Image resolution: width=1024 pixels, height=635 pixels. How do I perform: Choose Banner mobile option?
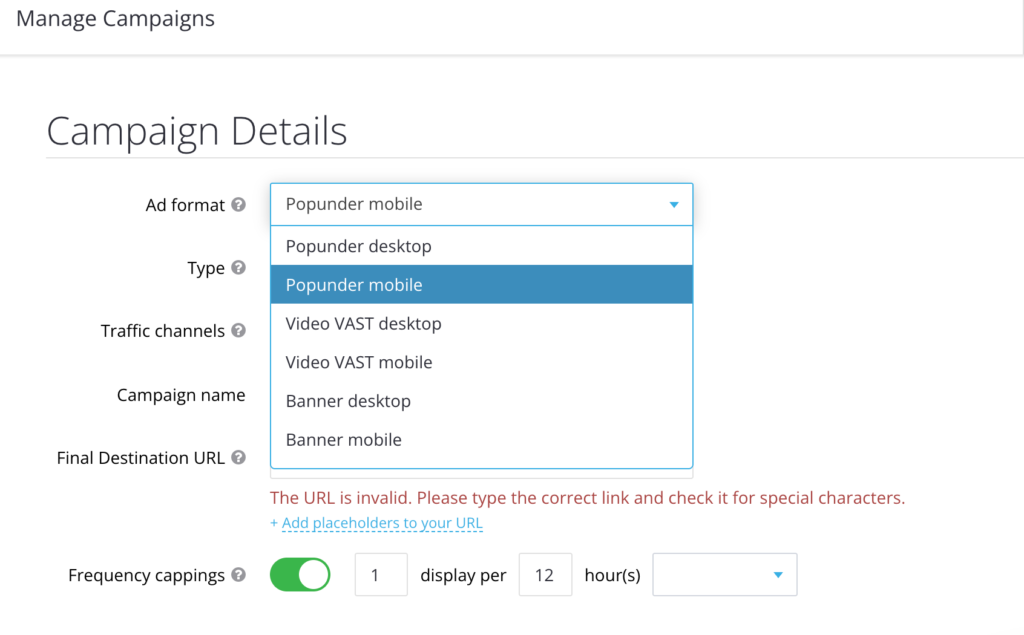(481, 439)
